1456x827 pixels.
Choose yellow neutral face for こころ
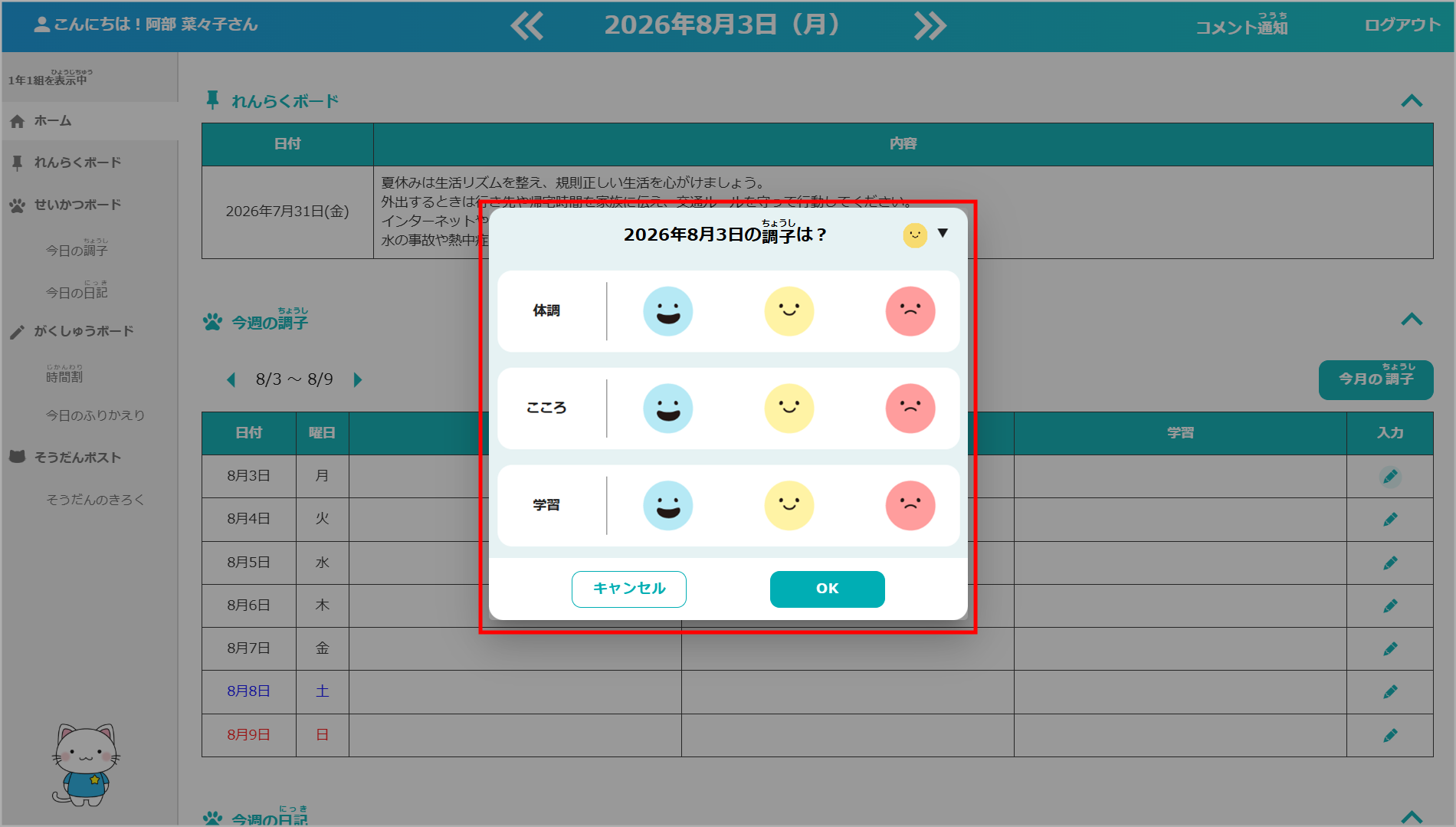point(789,408)
